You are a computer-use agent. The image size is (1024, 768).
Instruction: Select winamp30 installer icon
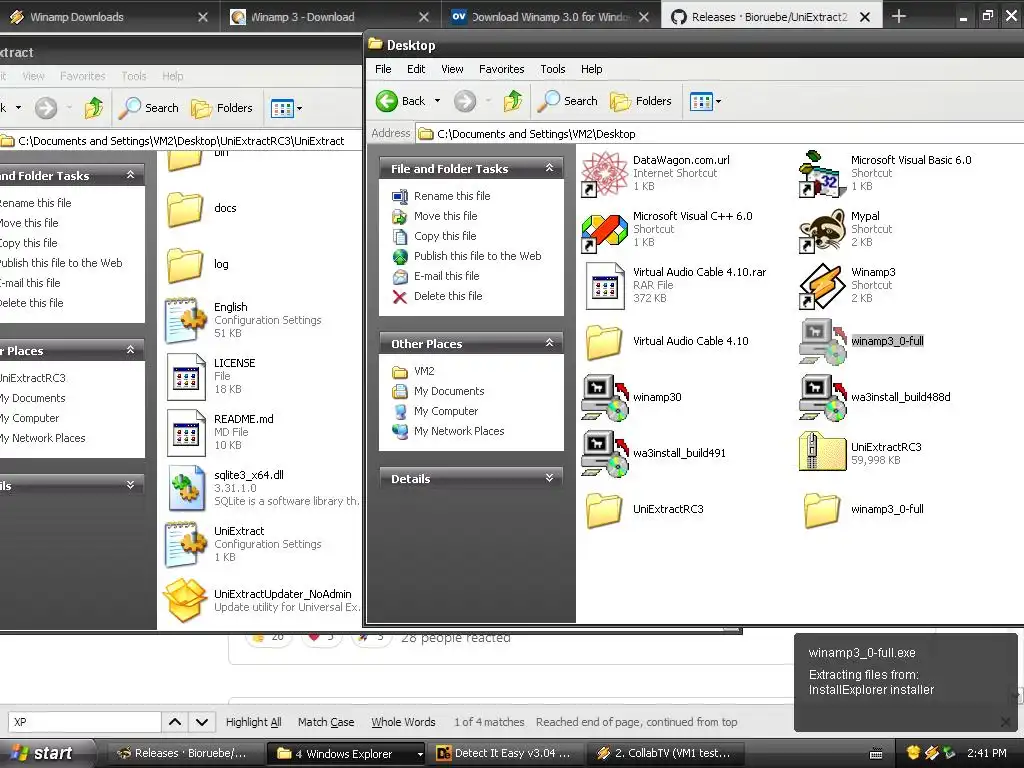coord(604,397)
